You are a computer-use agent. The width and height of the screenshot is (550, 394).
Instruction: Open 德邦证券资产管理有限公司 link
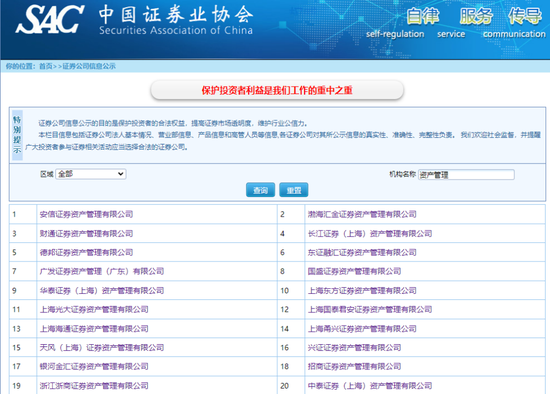click(x=86, y=252)
